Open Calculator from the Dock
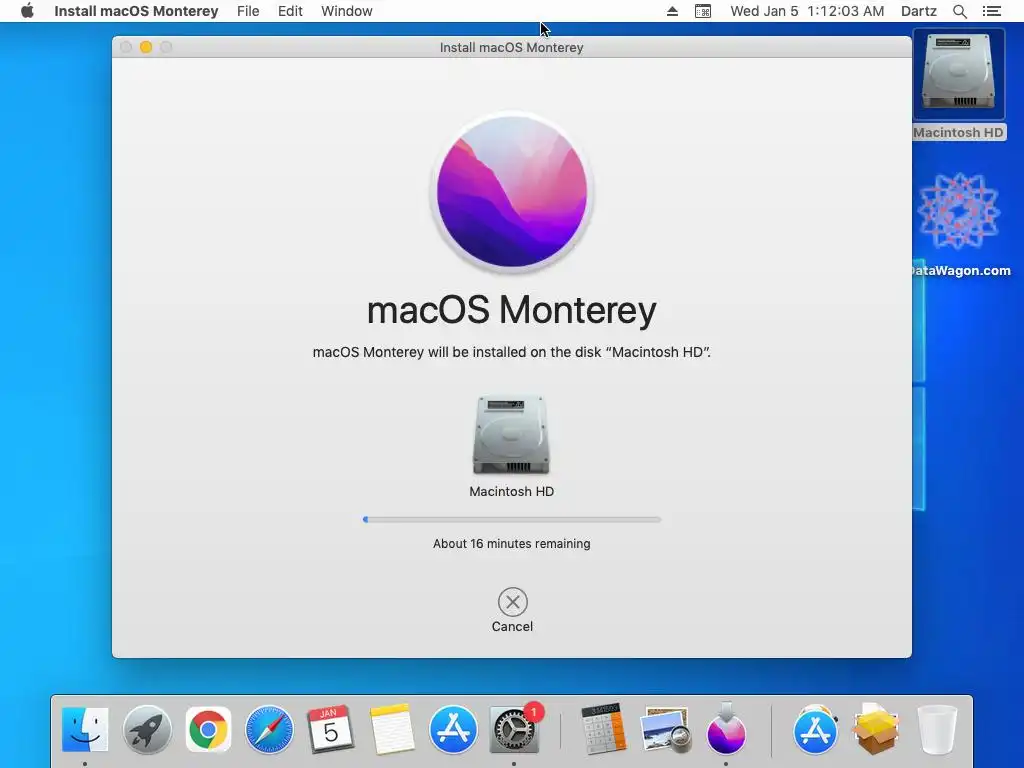The width and height of the screenshot is (1024, 768). [x=603, y=729]
